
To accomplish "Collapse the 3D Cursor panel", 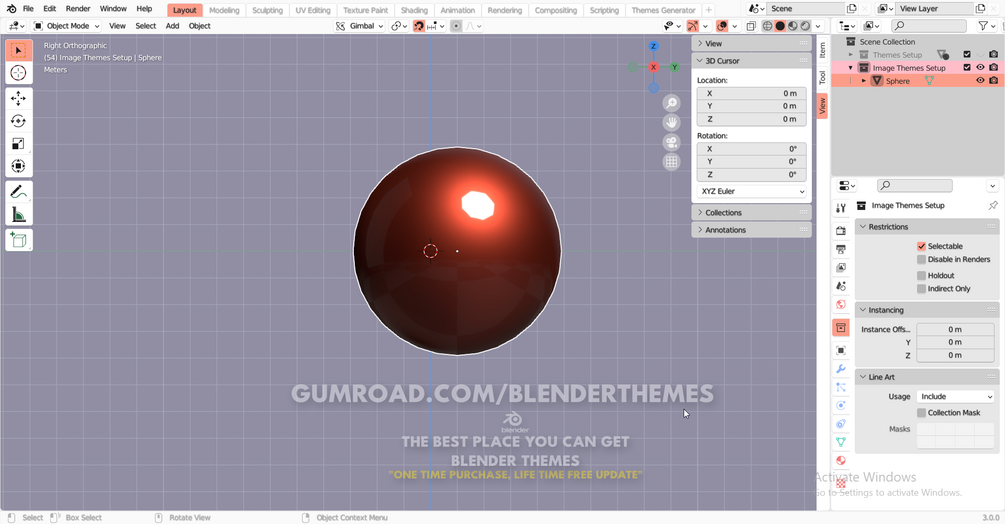I will [x=700, y=61].
